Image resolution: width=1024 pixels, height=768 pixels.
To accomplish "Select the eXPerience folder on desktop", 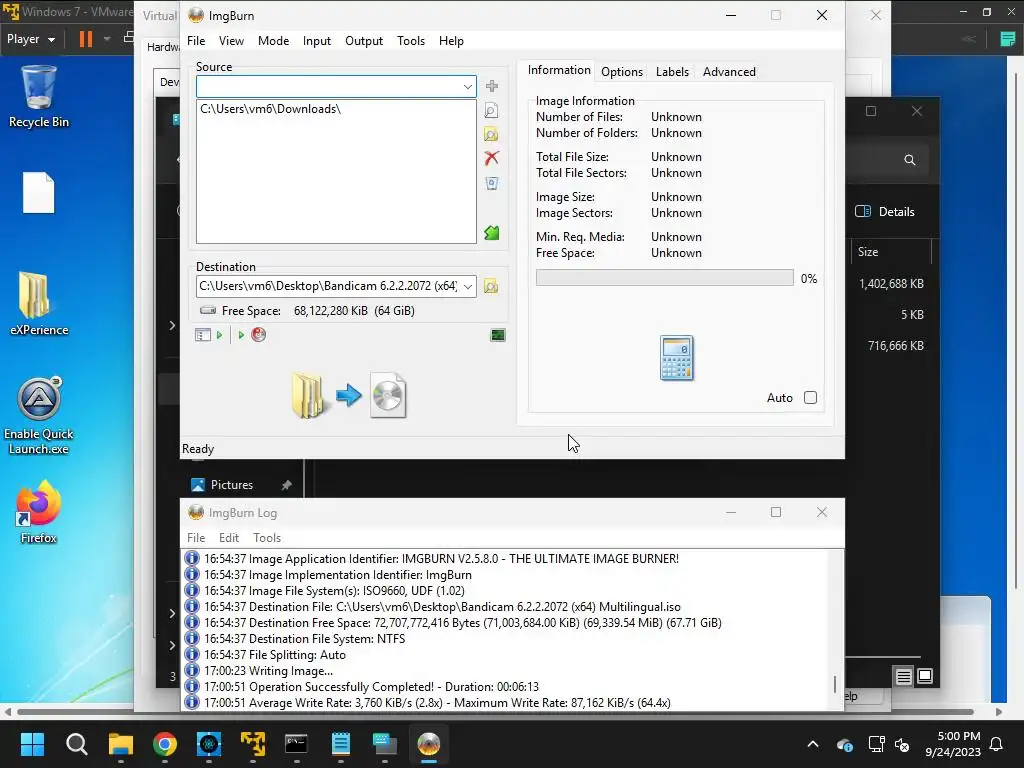I will (39, 304).
